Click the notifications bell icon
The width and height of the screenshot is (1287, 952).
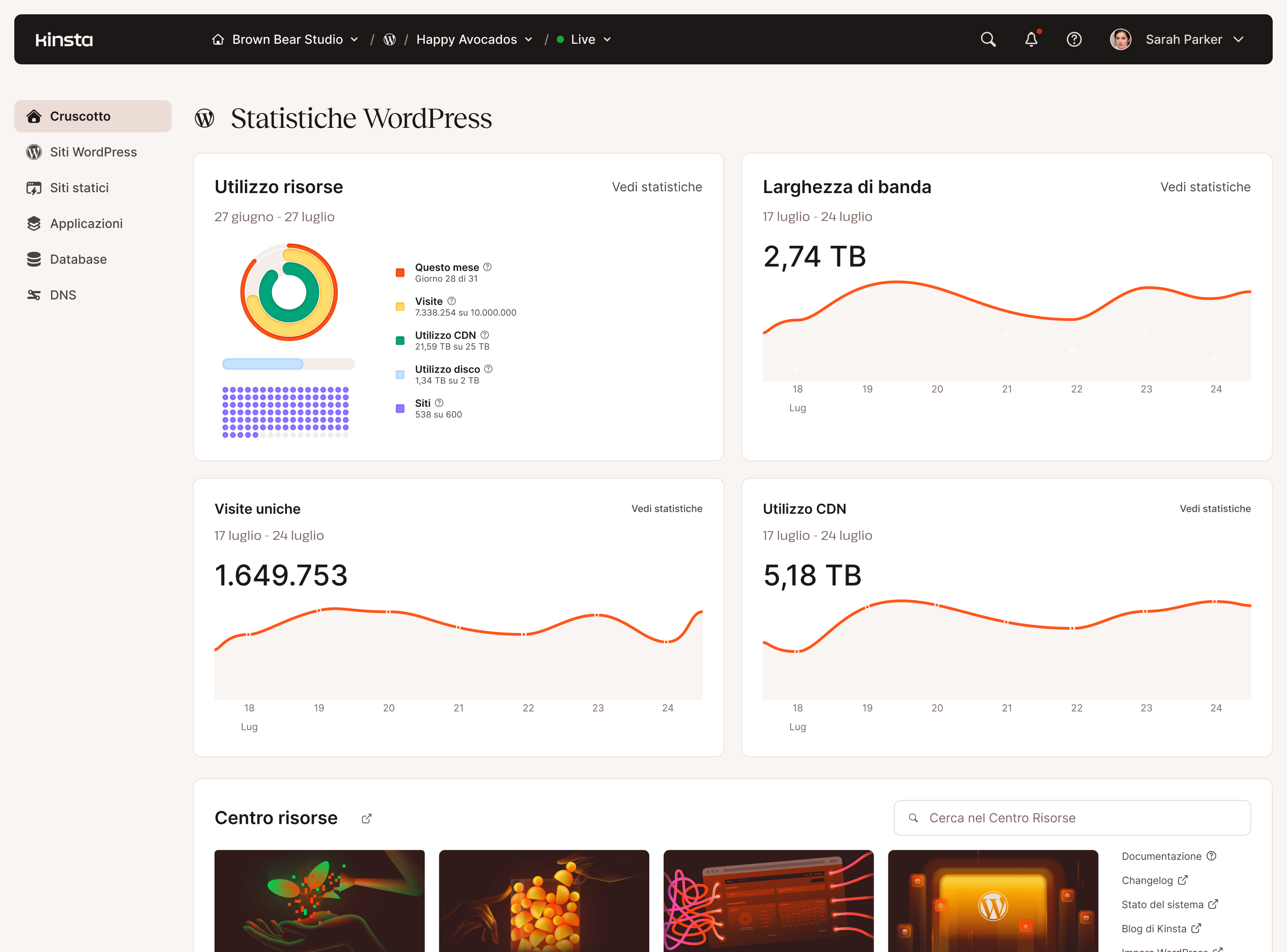click(1030, 39)
